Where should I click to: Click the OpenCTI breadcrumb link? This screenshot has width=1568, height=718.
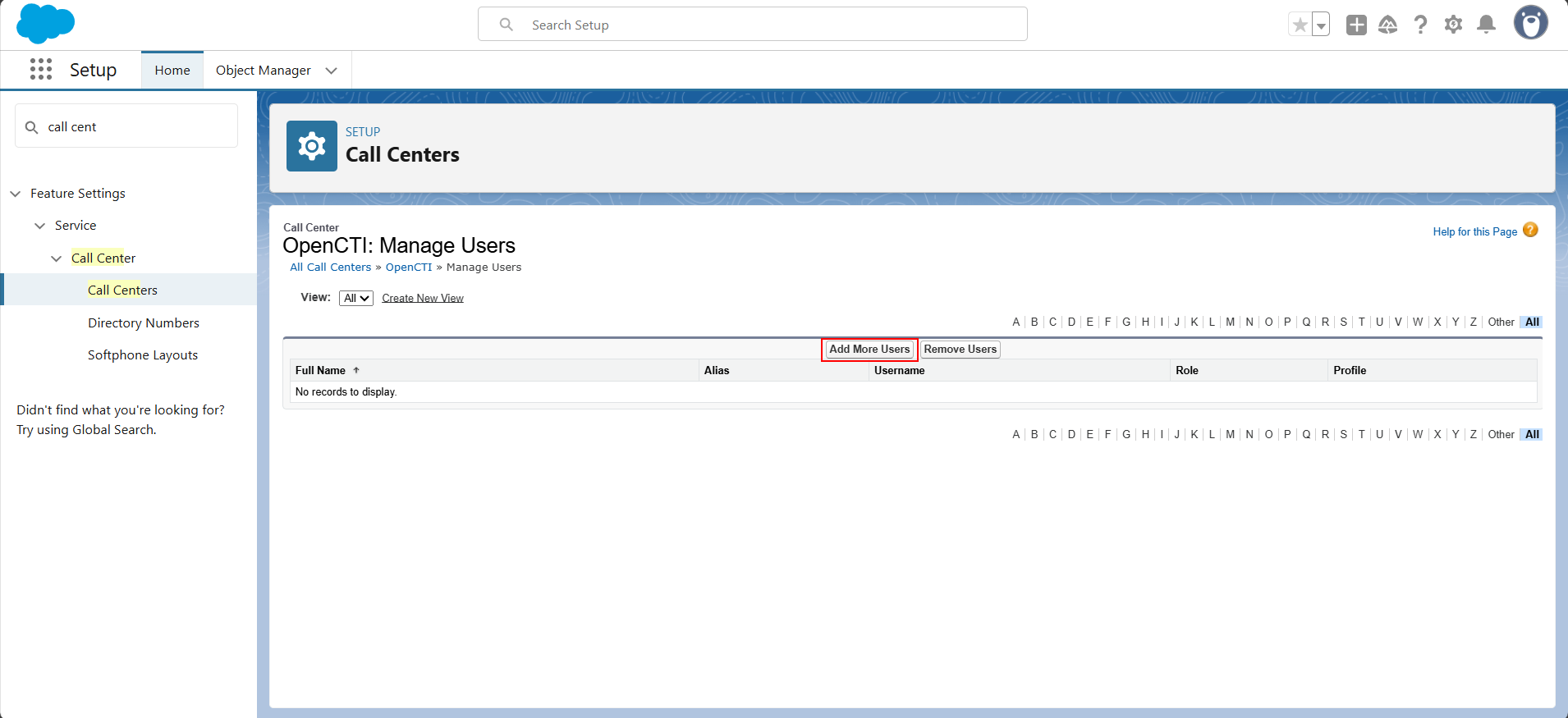pyautogui.click(x=409, y=267)
